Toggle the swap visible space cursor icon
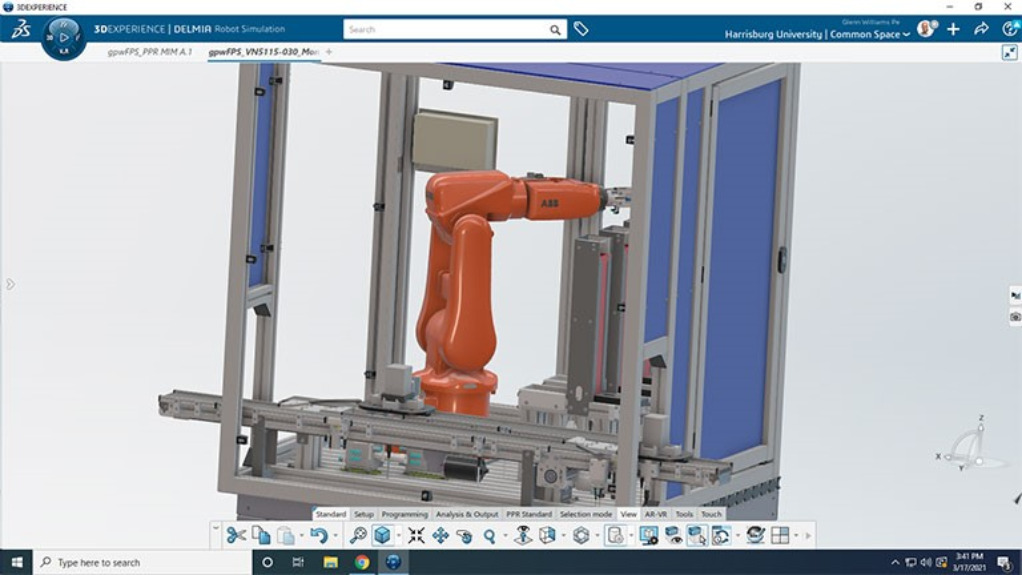The height and width of the screenshot is (575, 1022). (697, 535)
